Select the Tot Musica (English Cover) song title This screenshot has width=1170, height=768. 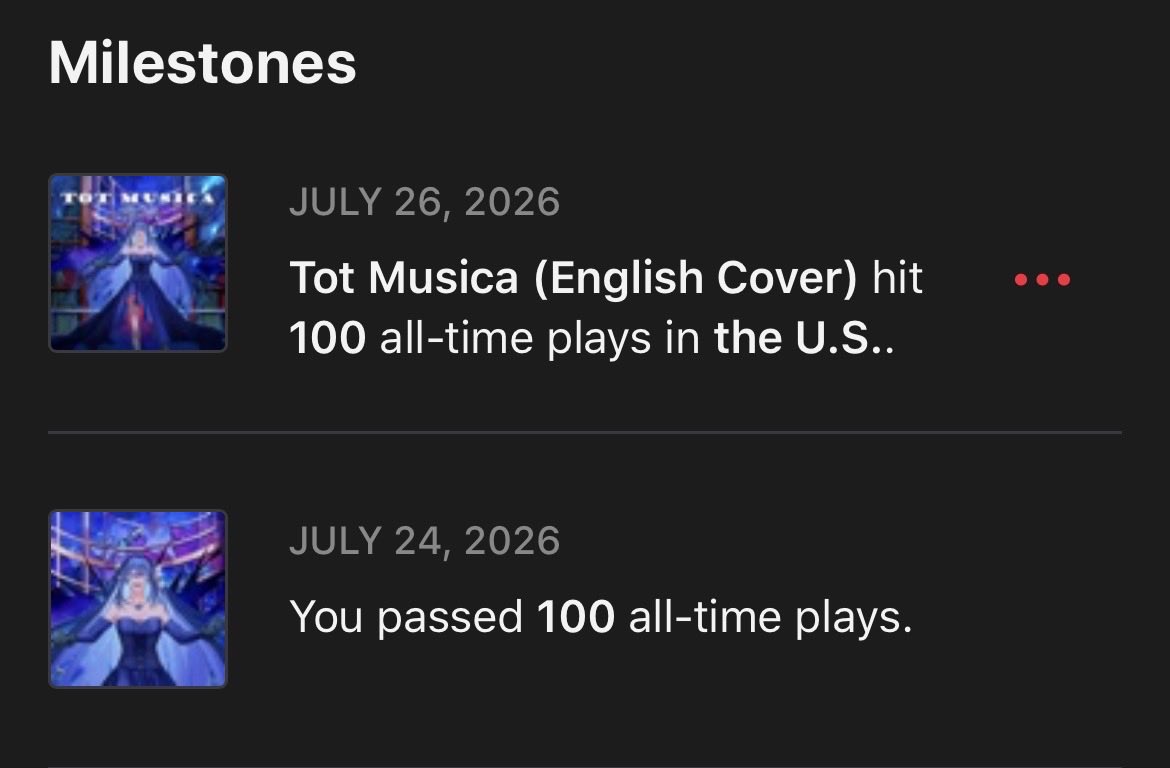(573, 278)
